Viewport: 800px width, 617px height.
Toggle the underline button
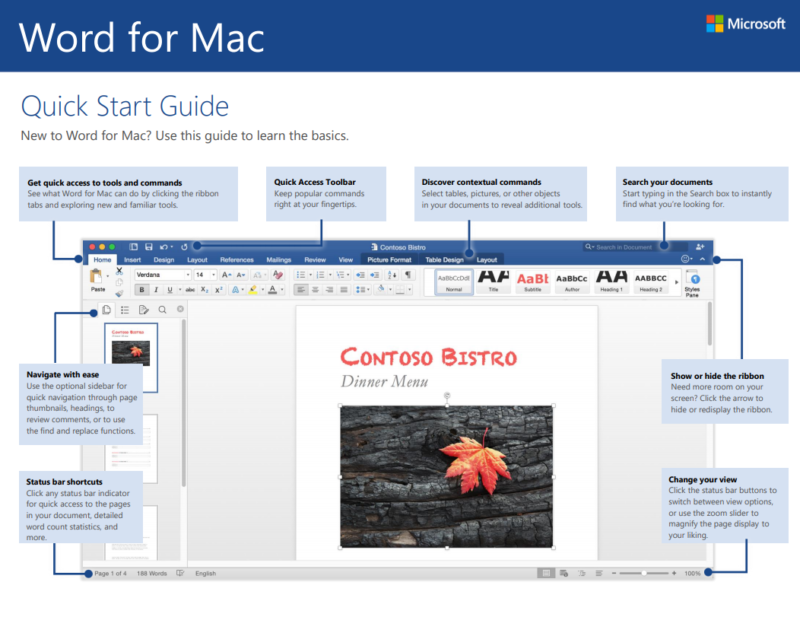[168, 289]
